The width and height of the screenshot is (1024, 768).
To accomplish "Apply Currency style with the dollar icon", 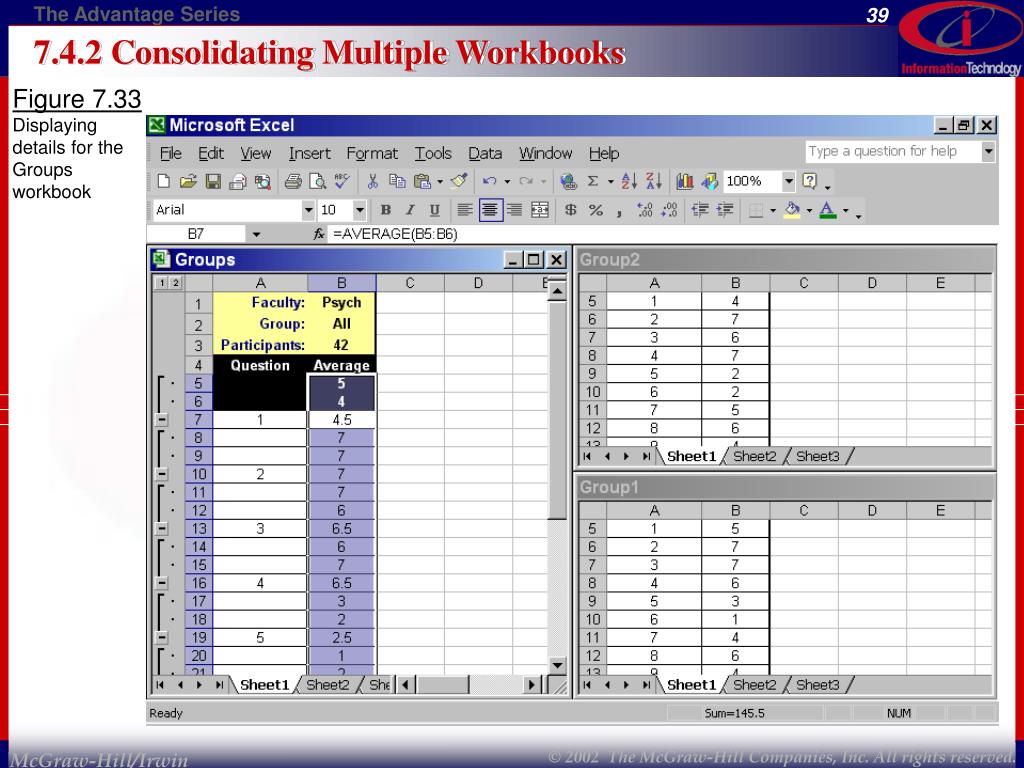I will click(570, 210).
